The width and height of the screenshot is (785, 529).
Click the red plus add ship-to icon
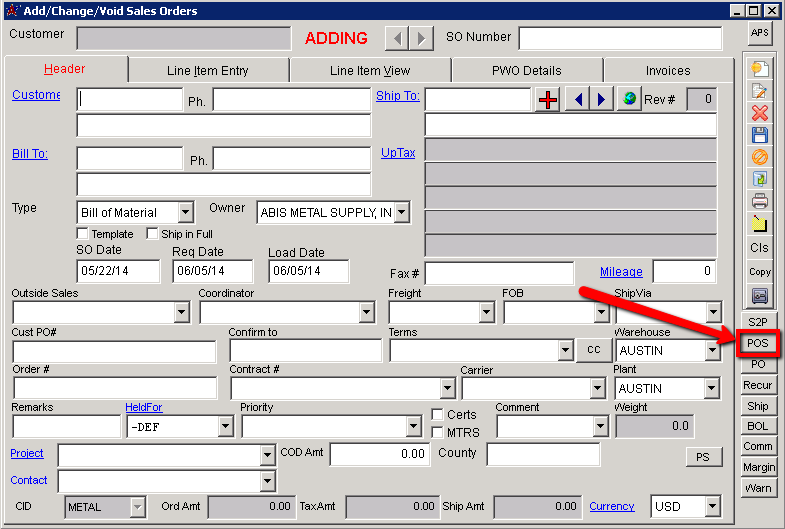pos(547,99)
